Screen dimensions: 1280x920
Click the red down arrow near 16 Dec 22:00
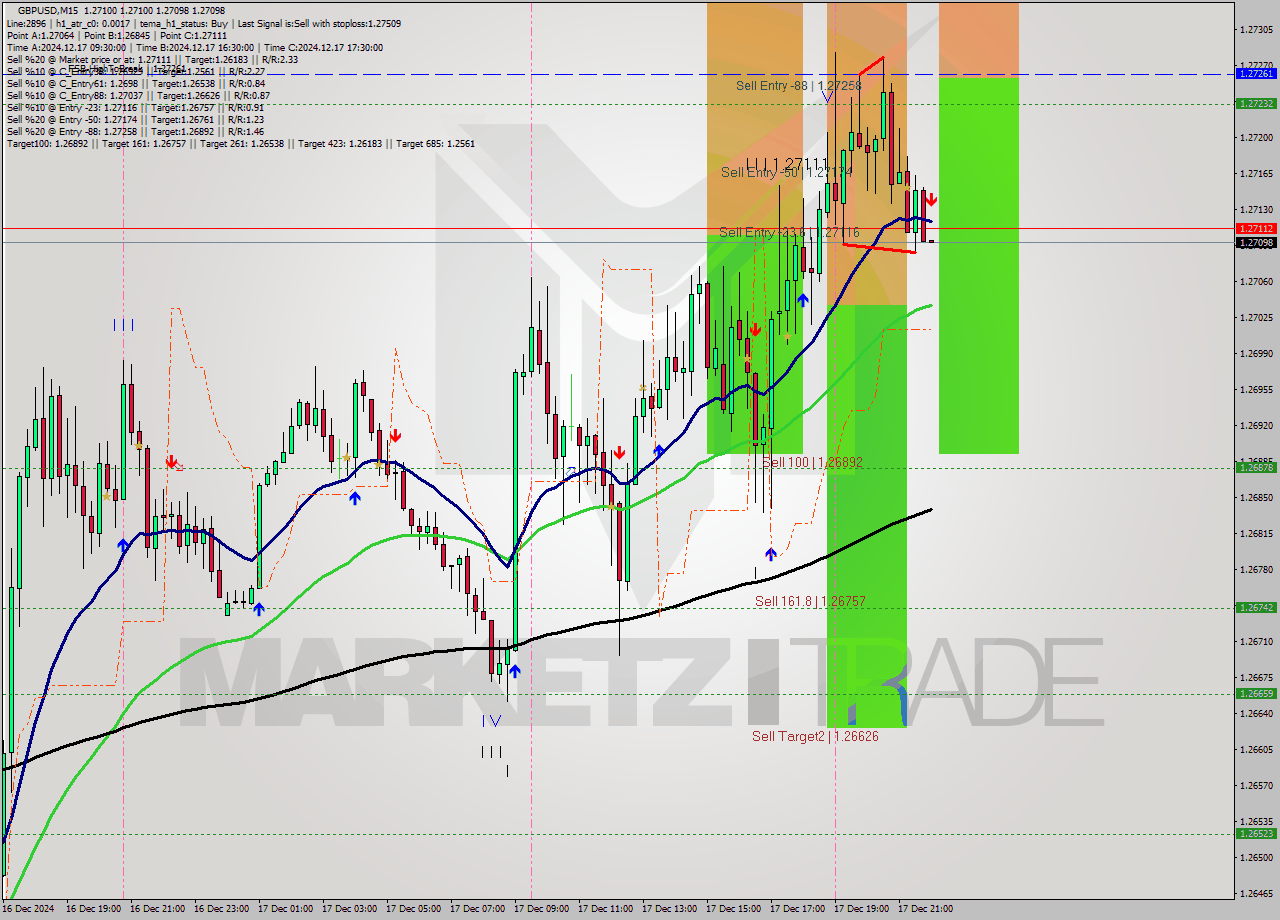coord(172,462)
